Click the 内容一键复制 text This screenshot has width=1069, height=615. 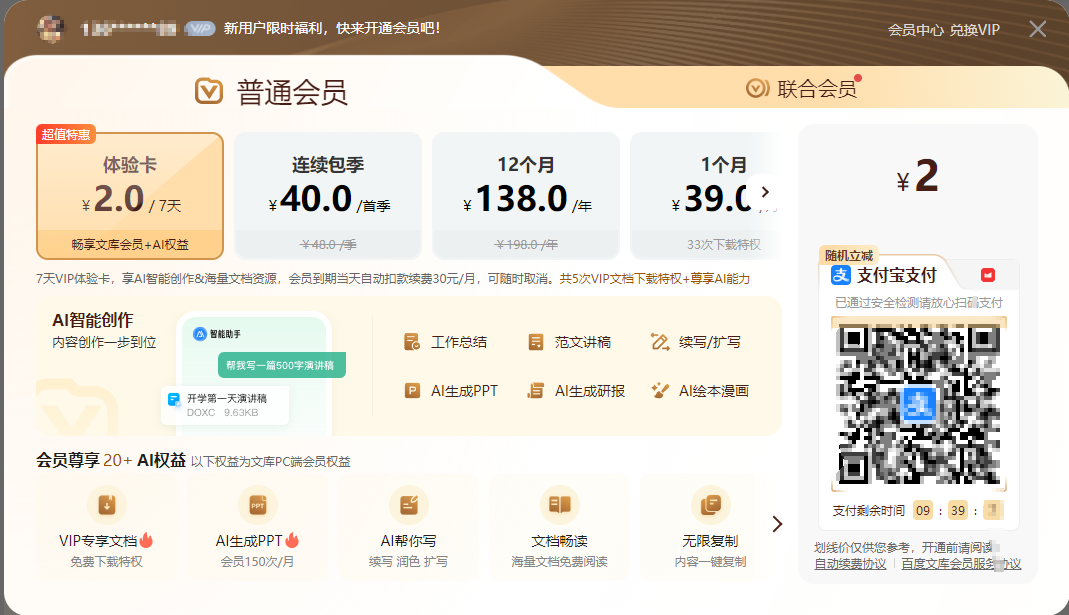point(710,562)
